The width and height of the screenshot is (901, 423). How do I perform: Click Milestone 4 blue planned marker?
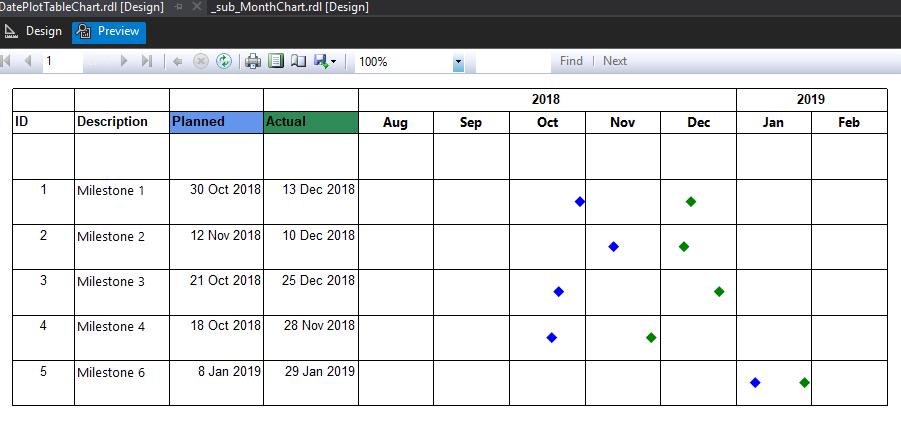tap(552, 338)
